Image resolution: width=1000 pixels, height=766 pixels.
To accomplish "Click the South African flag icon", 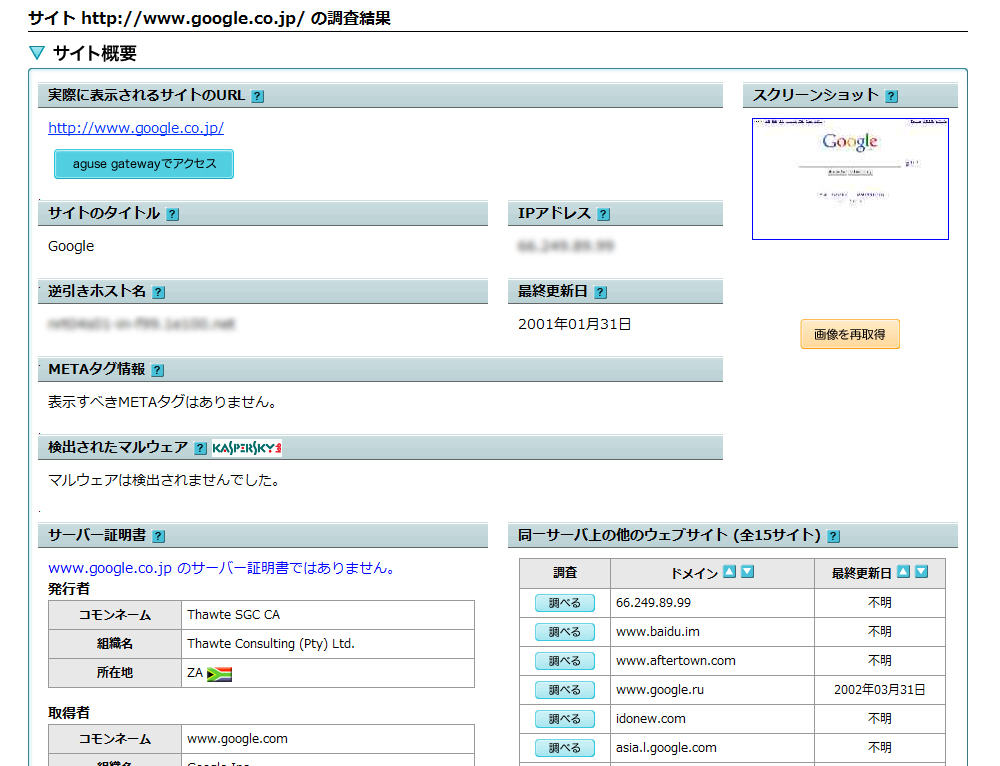I will [219, 673].
